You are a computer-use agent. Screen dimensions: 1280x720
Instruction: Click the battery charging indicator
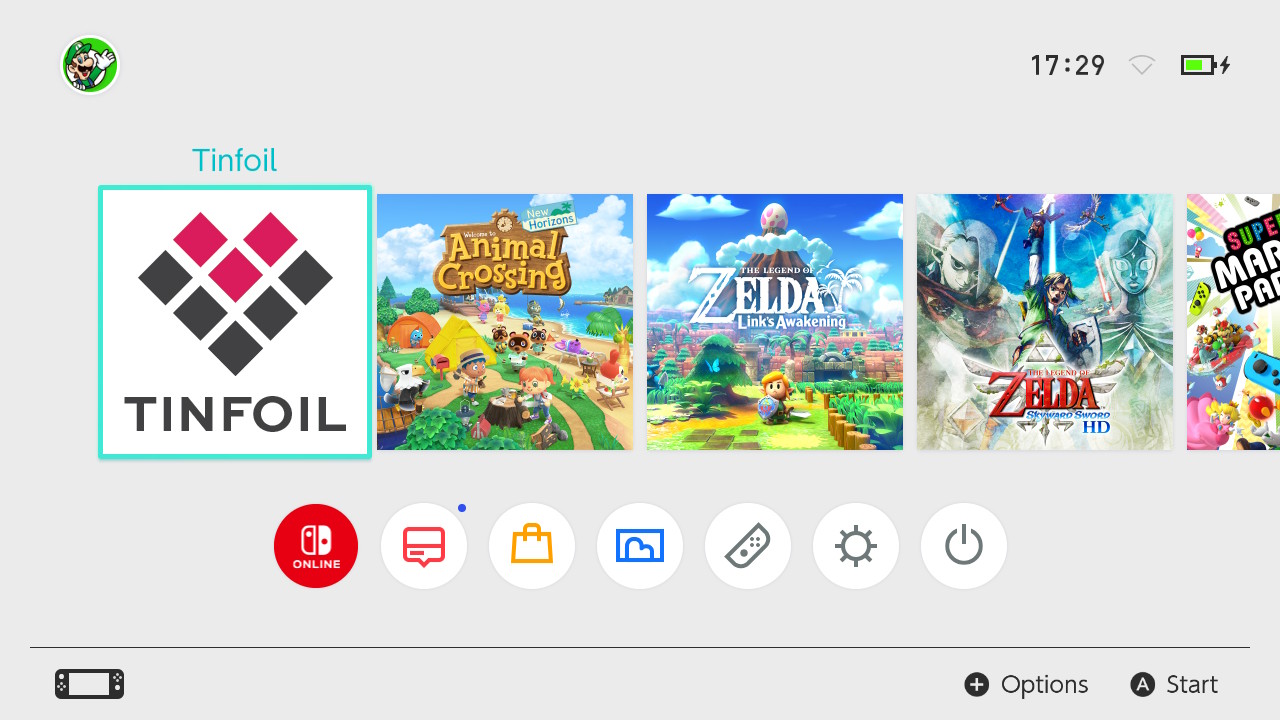pos(1205,66)
